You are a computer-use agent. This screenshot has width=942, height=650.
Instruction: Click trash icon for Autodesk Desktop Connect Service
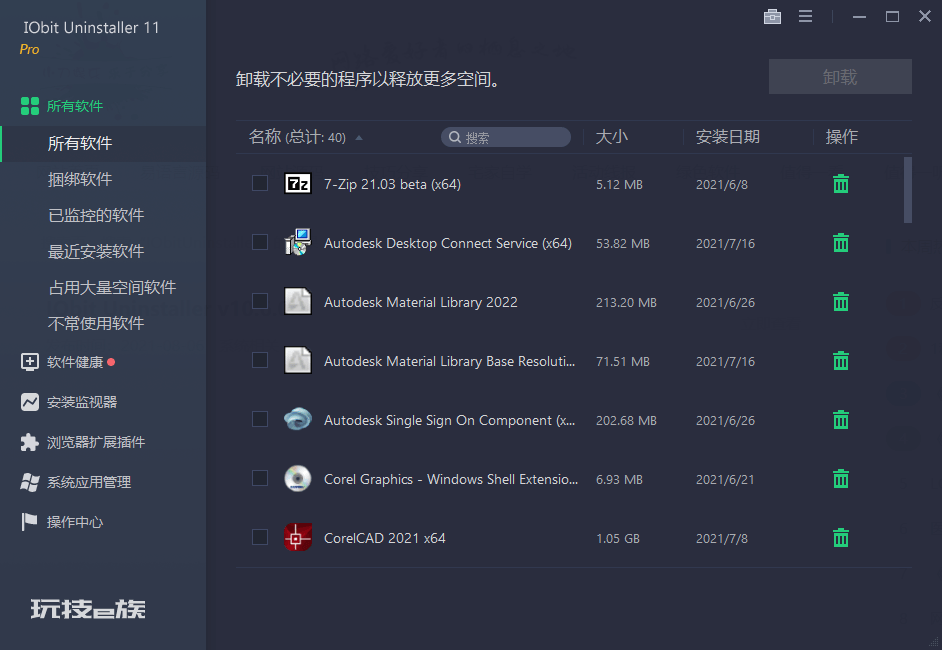tap(841, 243)
